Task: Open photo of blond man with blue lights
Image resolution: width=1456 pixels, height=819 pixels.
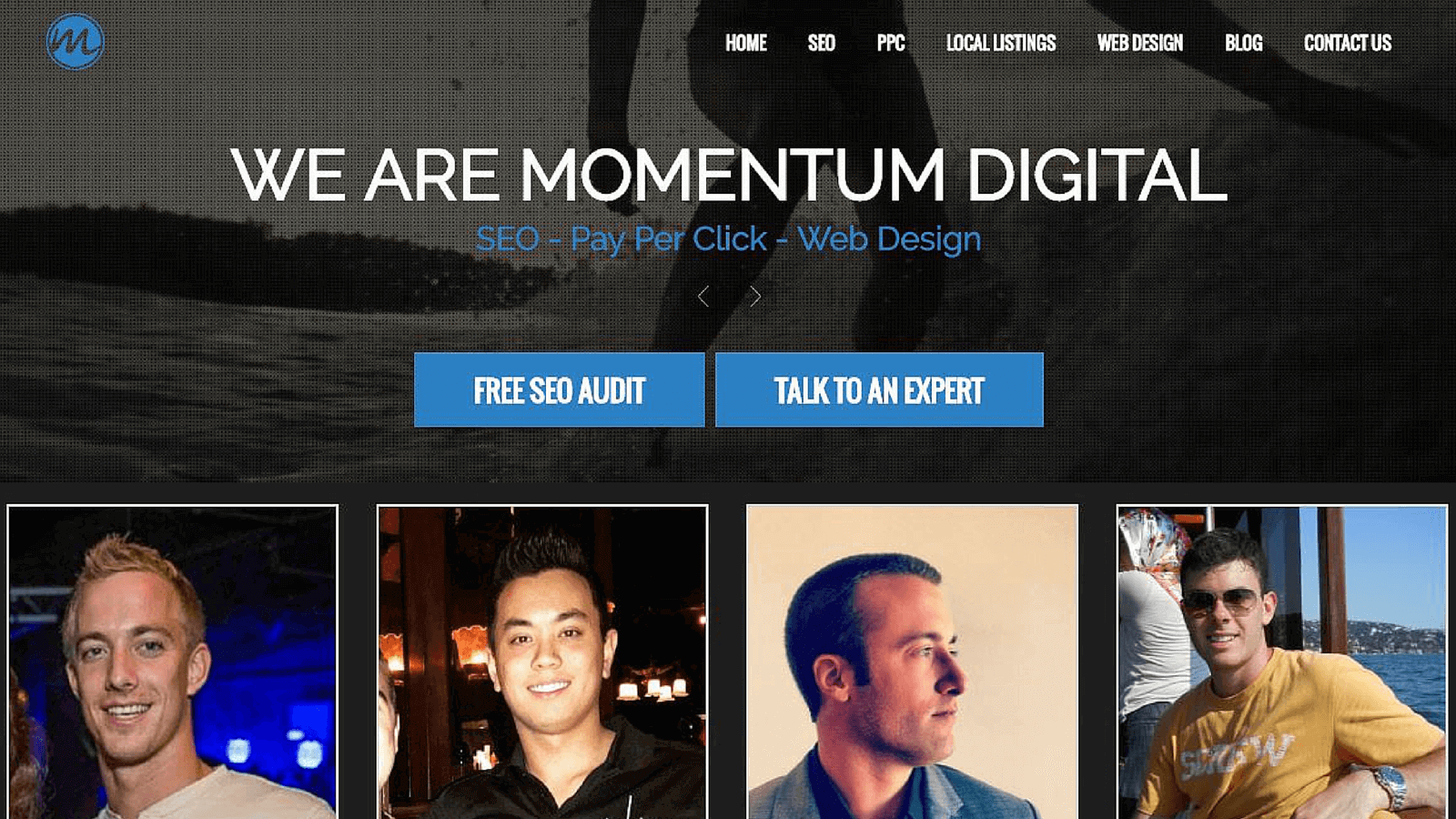Action: [x=173, y=662]
